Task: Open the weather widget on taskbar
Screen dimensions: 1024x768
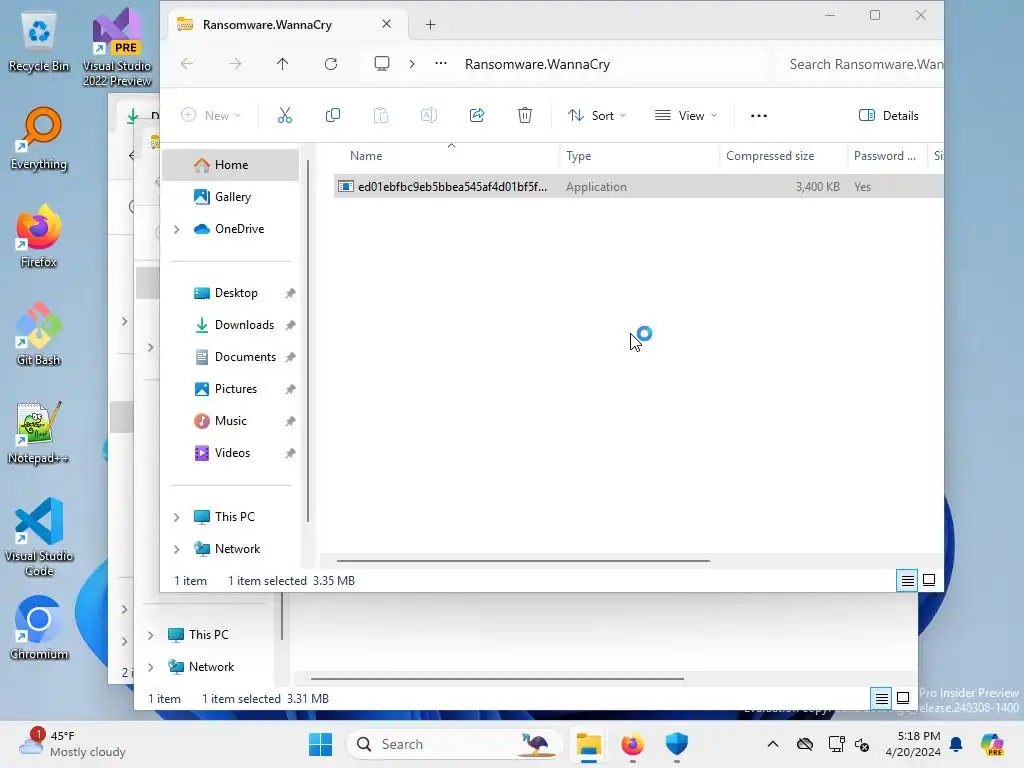Action: pyautogui.click(x=72, y=744)
